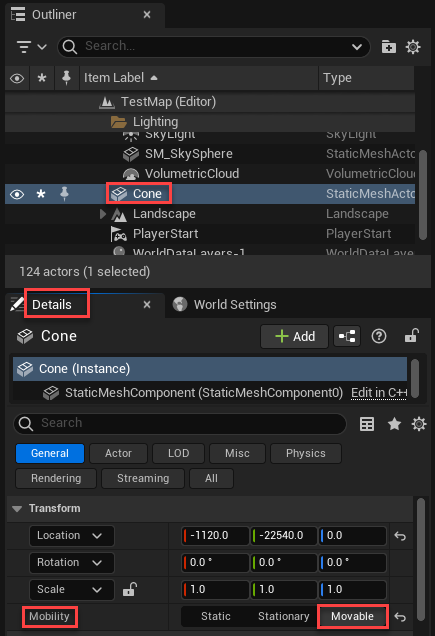Create a new folder in the Outliner

pos(389,47)
